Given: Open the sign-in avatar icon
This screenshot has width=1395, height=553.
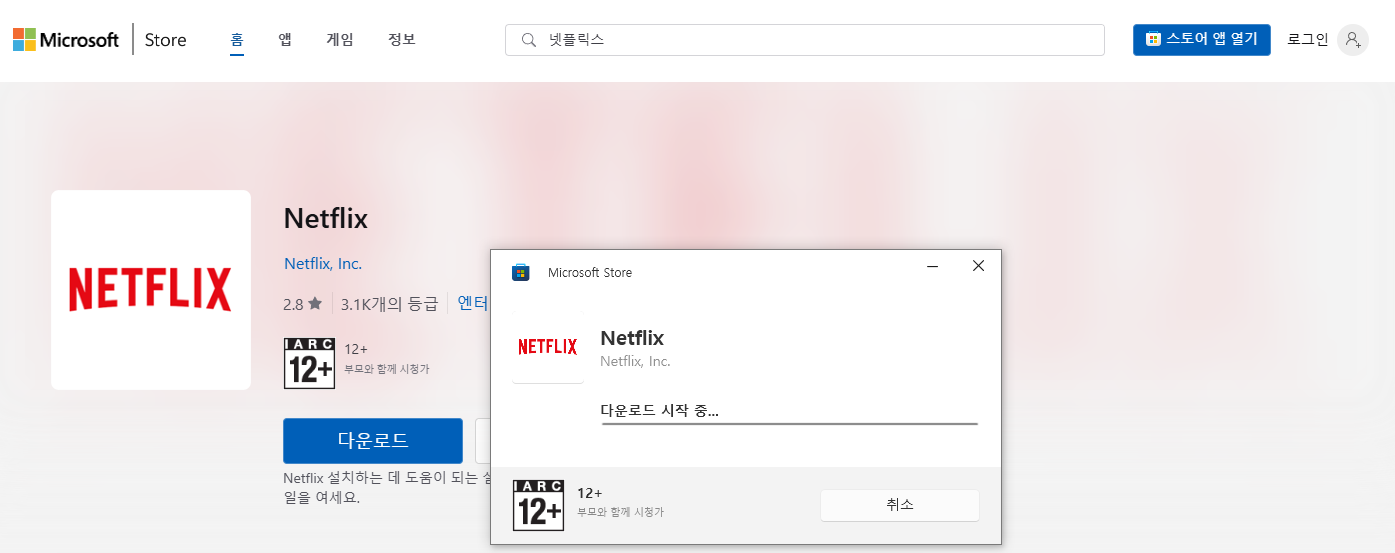Looking at the screenshot, I should pyautogui.click(x=1353, y=40).
